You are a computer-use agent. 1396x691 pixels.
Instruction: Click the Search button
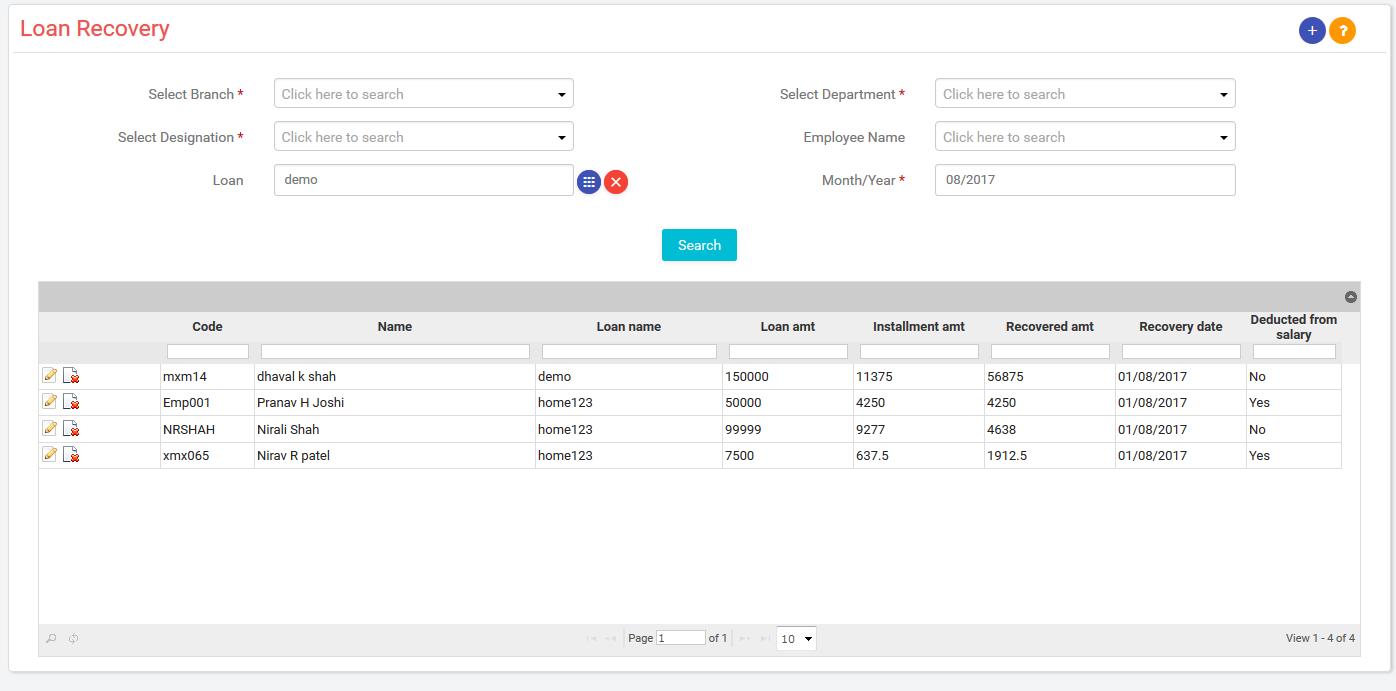pyautogui.click(x=699, y=245)
